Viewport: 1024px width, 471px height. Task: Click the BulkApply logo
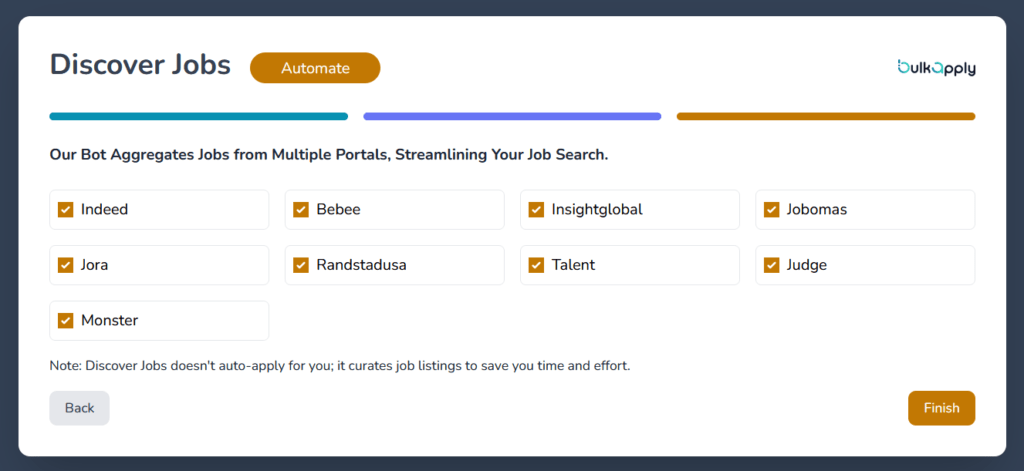pos(936,68)
